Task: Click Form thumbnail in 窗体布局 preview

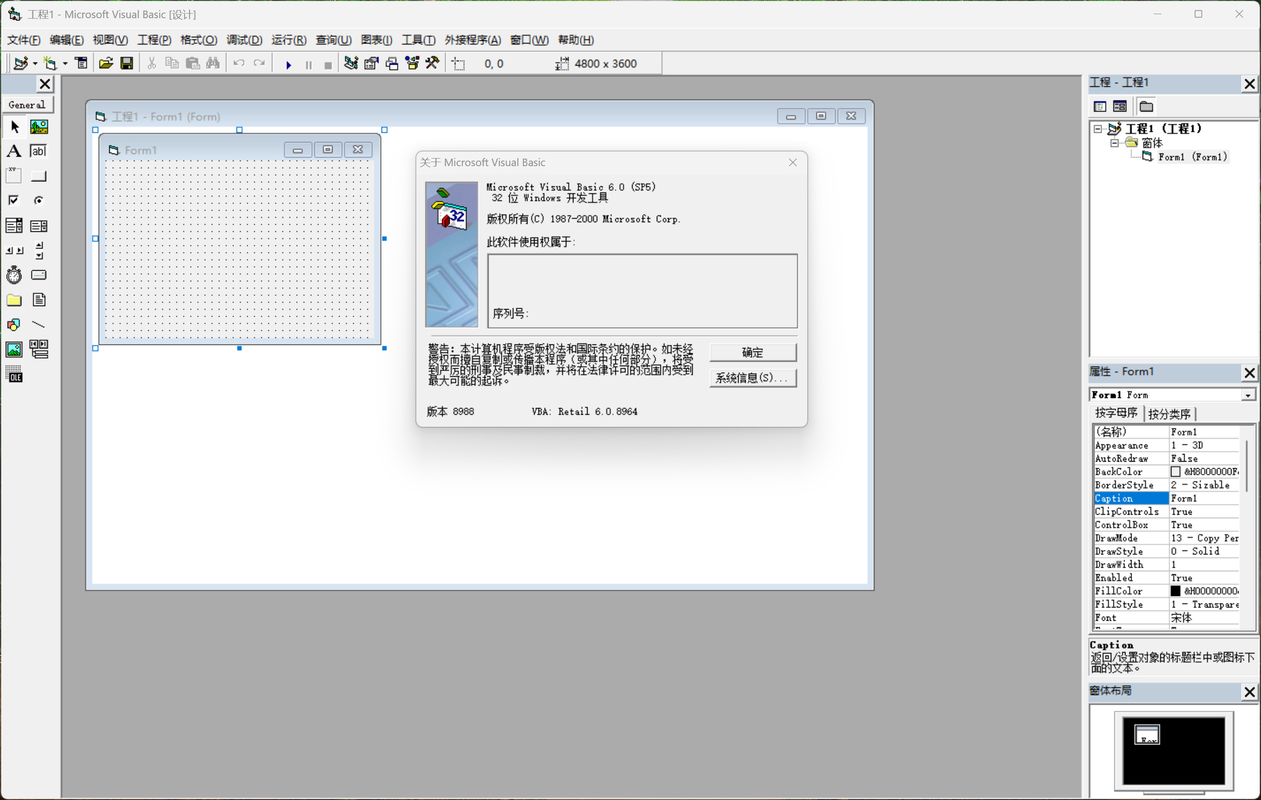Action: pos(1147,734)
